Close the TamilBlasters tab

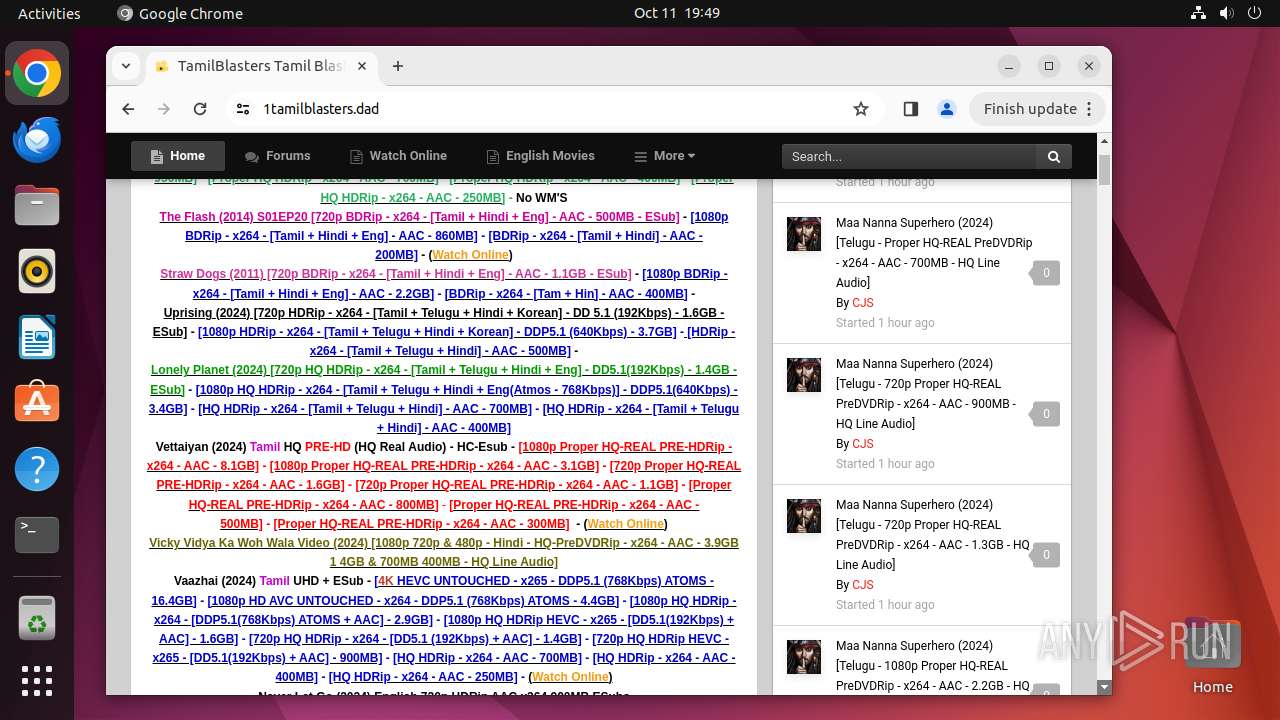pyautogui.click(x=362, y=66)
